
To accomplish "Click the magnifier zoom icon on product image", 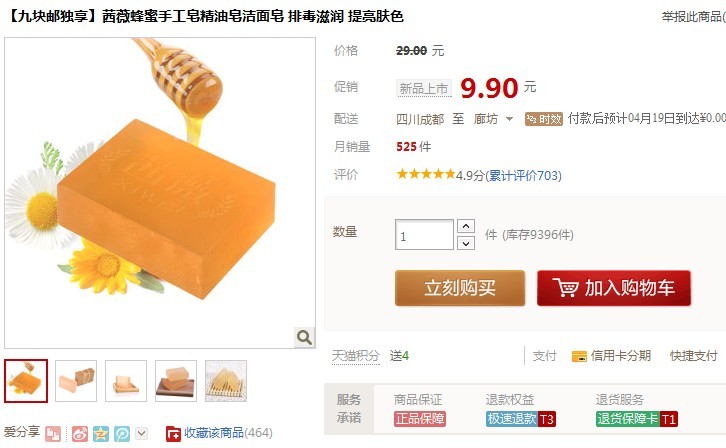I will 304,337.
